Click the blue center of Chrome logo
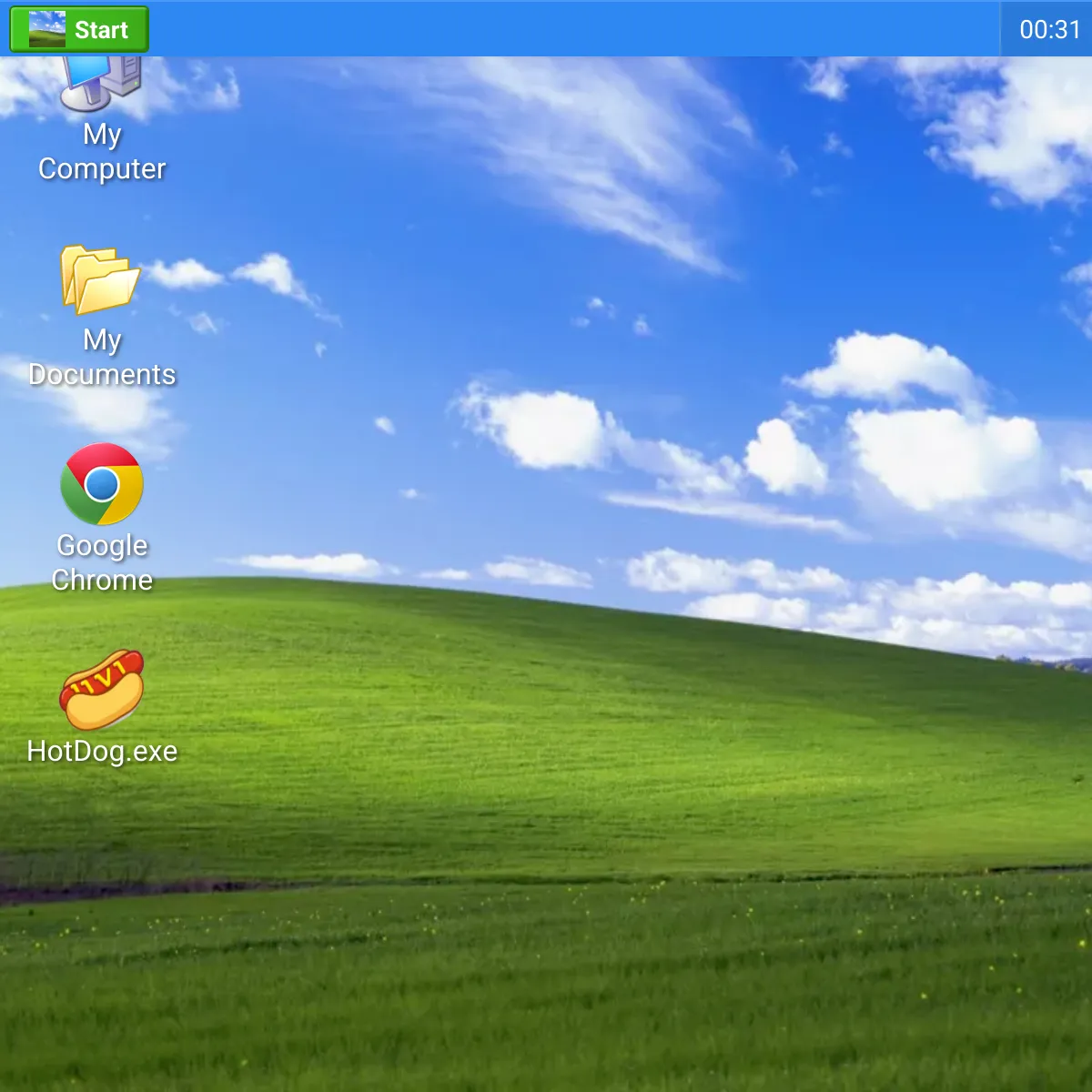This screenshot has width=1092, height=1092. pos(102,484)
